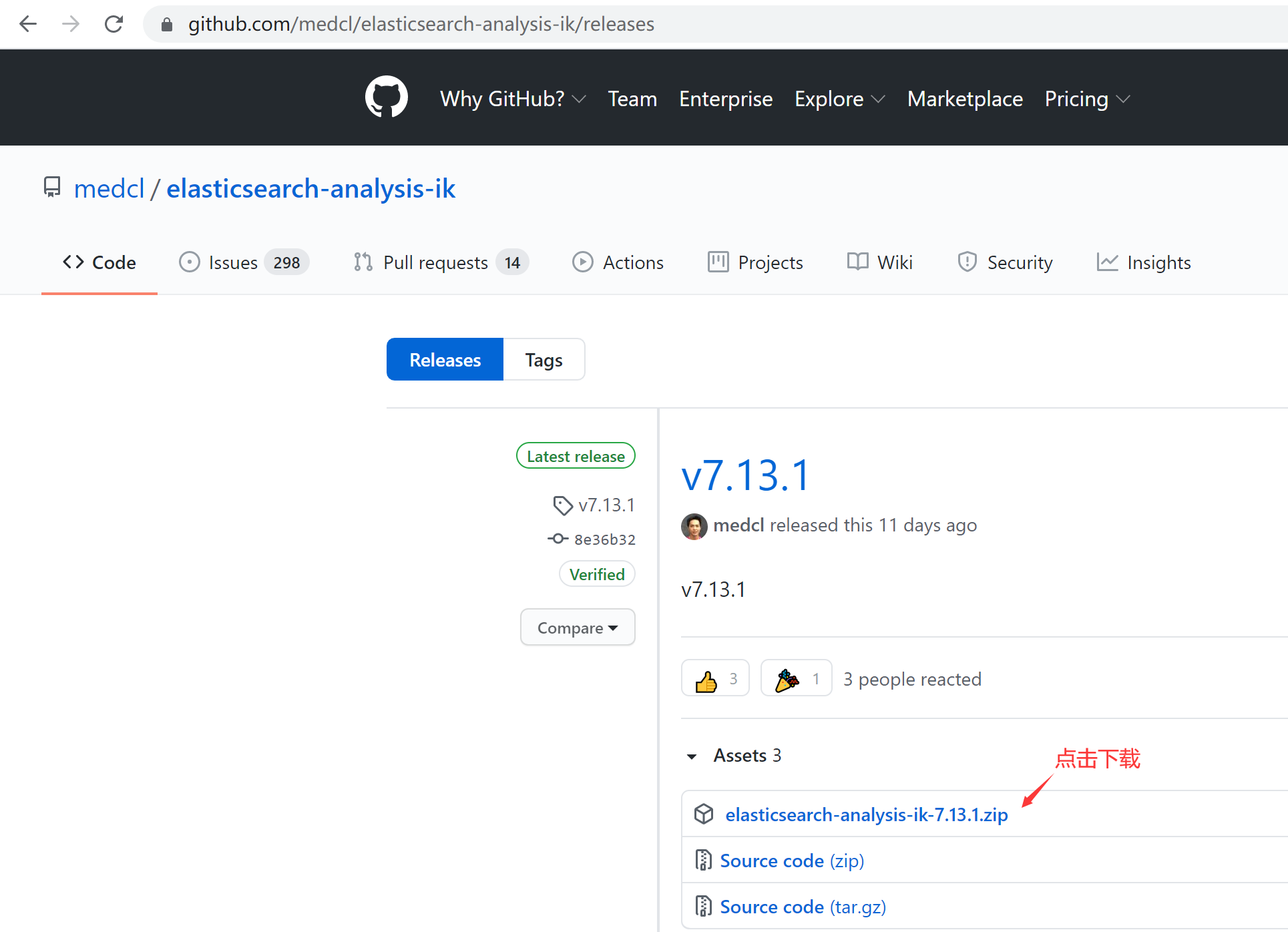Click the package icon for the ik zip asset
This screenshot has height=932, width=1288.
[x=704, y=814]
